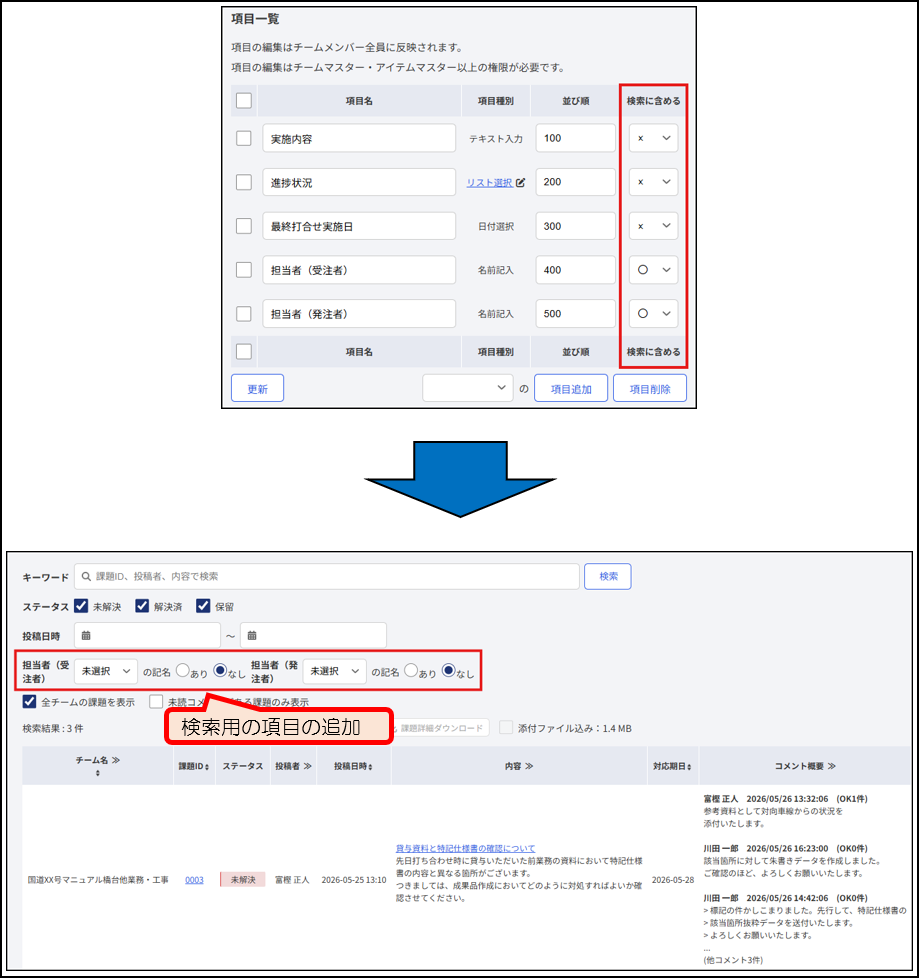Sort the 投稿日時 column

(370, 767)
